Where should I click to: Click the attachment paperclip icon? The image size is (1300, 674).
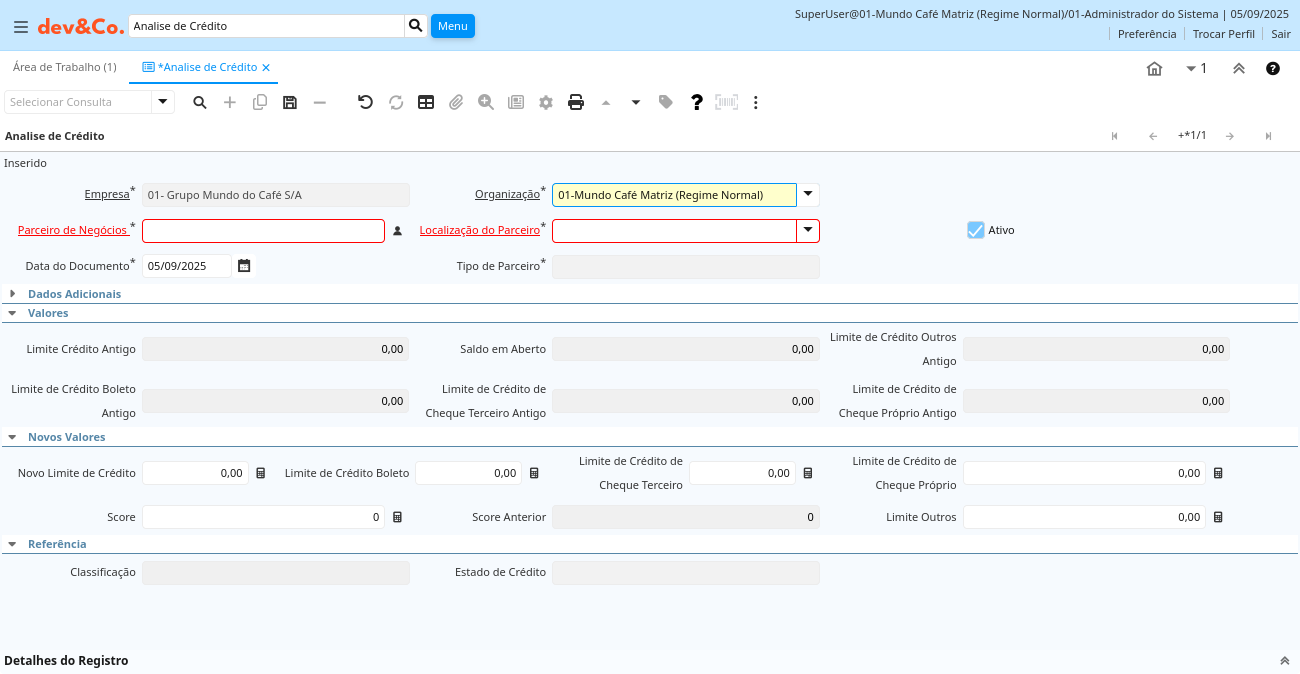[x=456, y=102]
